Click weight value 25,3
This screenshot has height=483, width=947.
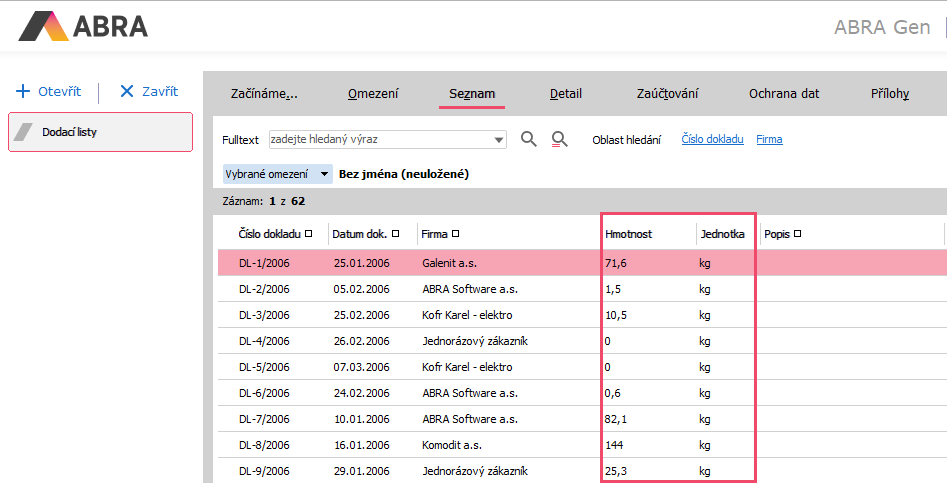pos(615,471)
